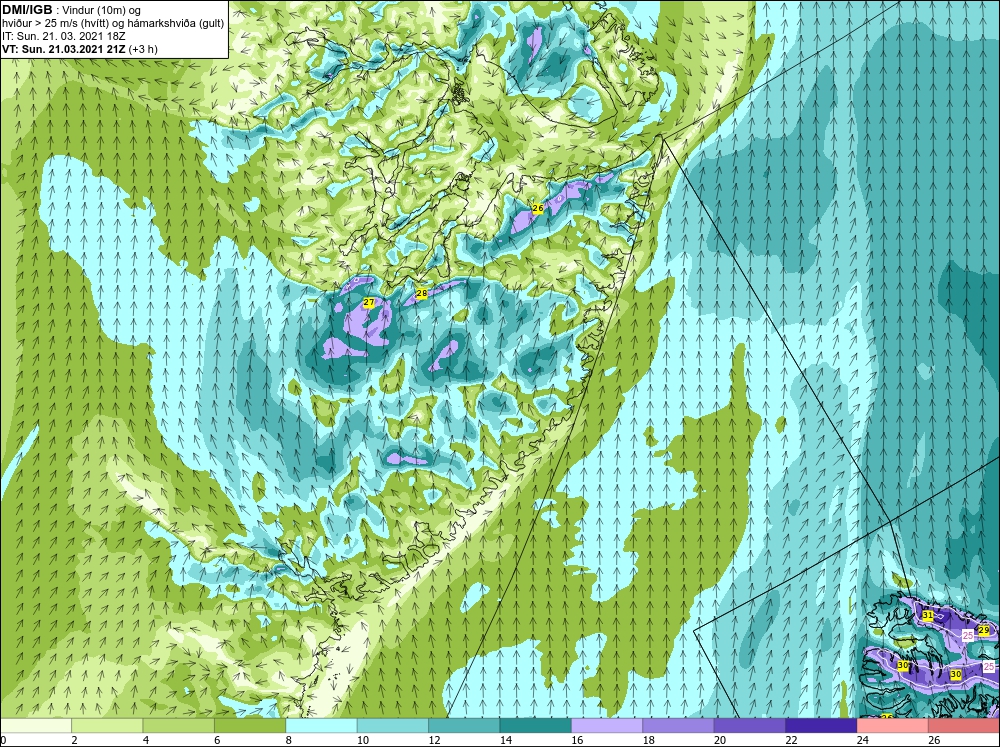This screenshot has height=747, width=1000.
Task: Click the yellow 26 gust label north of label 28
Action: 538,208
